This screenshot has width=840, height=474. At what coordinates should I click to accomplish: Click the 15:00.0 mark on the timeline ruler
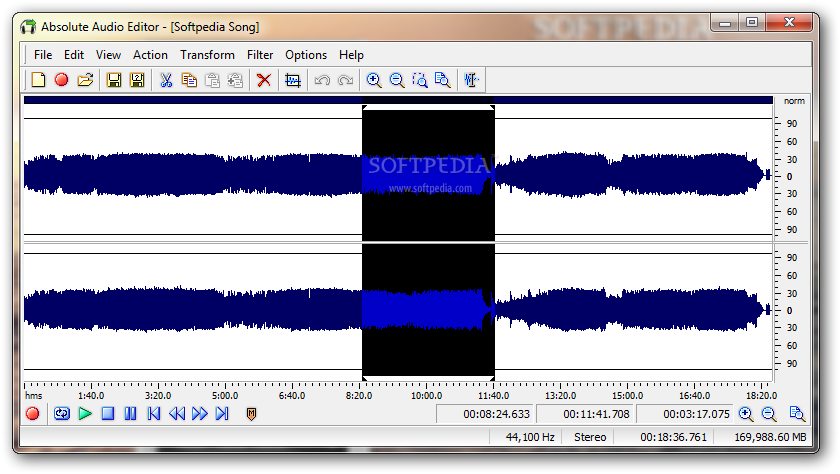[627, 395]
